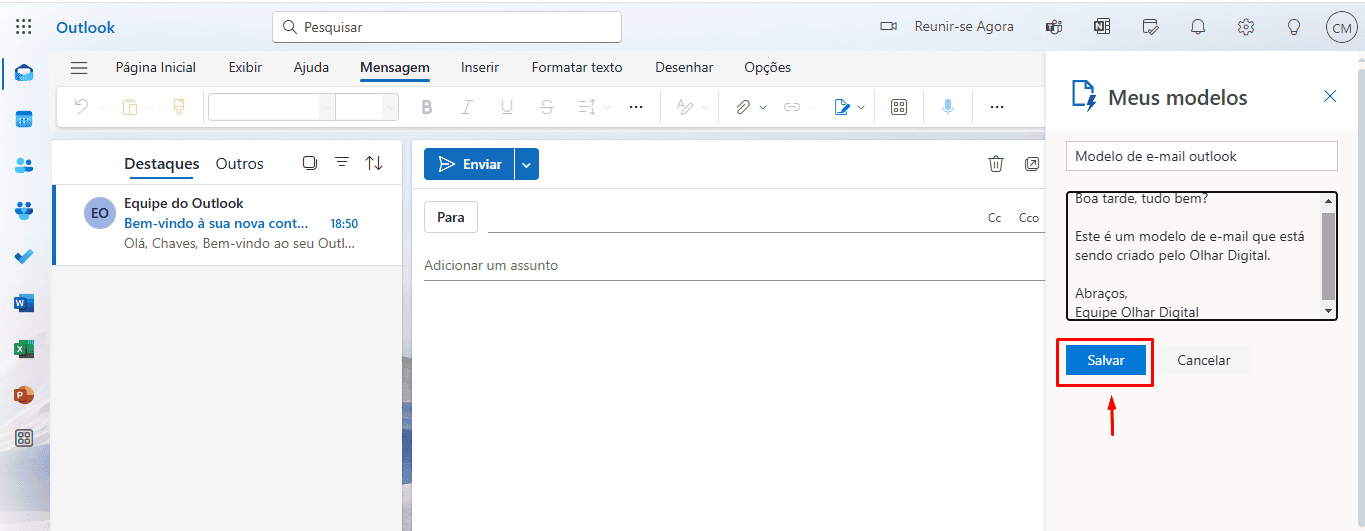Click the signature pen icon

click(842, 107)
